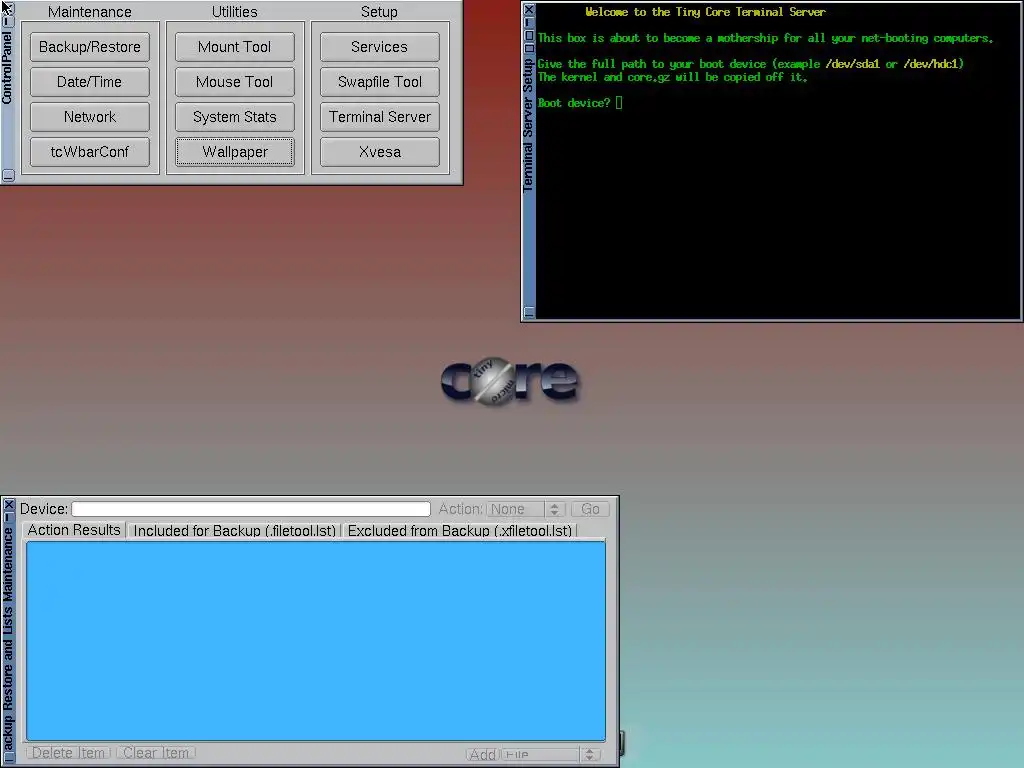Iconify the Terminal Server Setup window
Screen dimensions: 1024x768
pyautogui.click(x=529, y=22)
